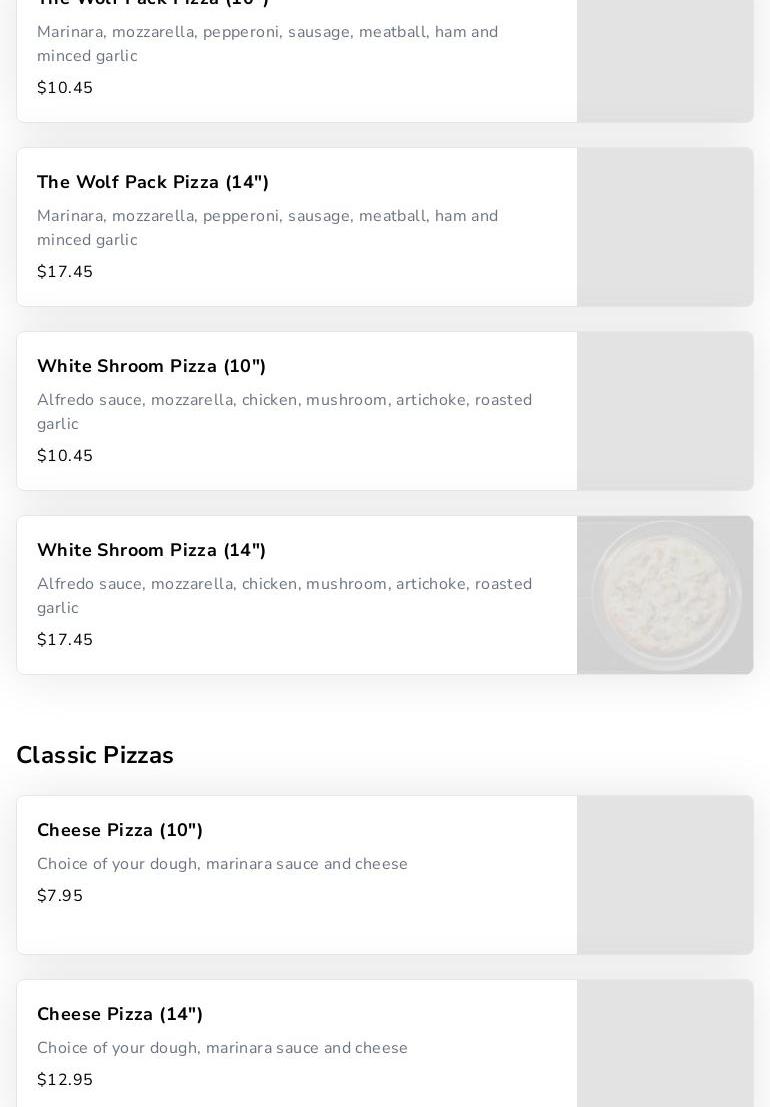Open the Cheese Pizza (14") image placeholder

[x=665, y=1045]
